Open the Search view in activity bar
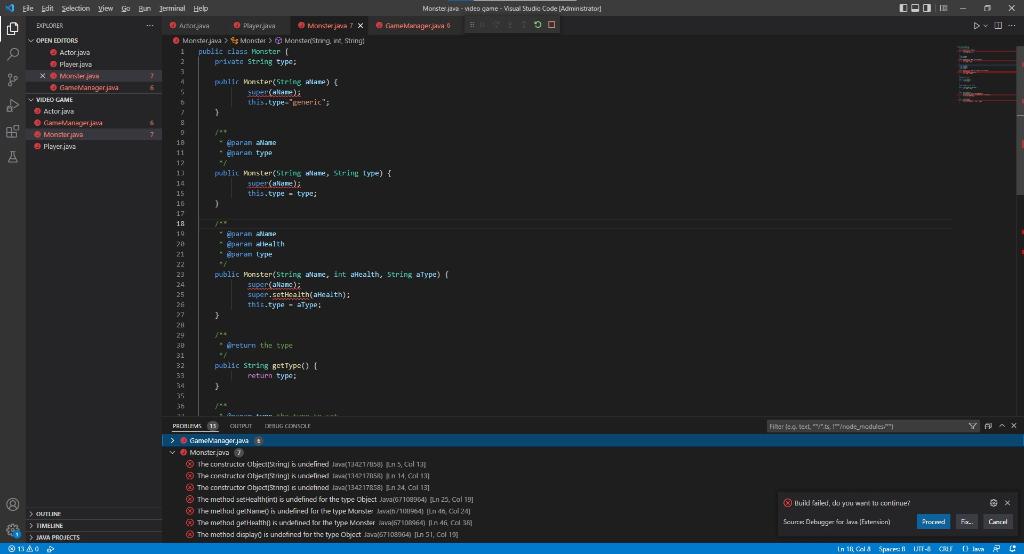This screenshot has width=1024, height=554. (x=12, y=54)
